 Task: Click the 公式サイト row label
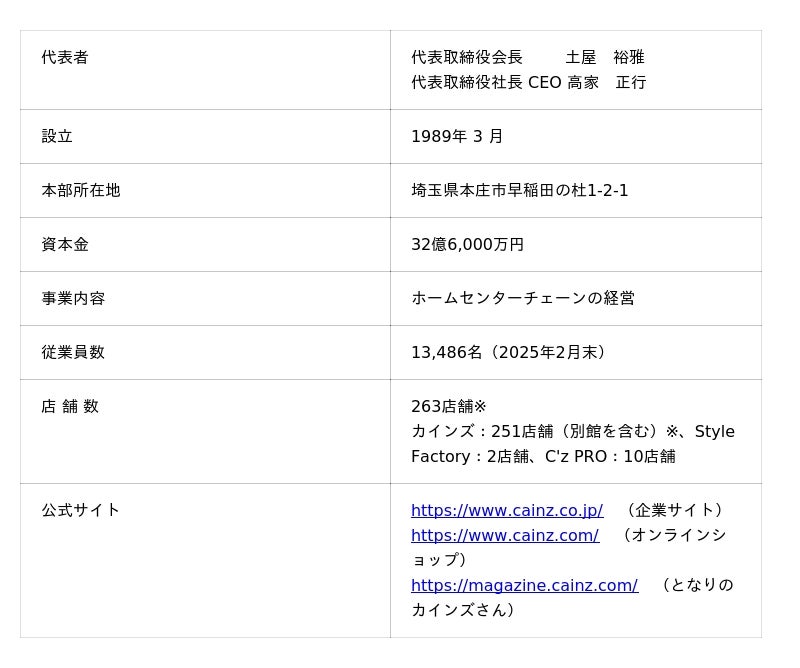pyautogui.click(x=81, y=510)
